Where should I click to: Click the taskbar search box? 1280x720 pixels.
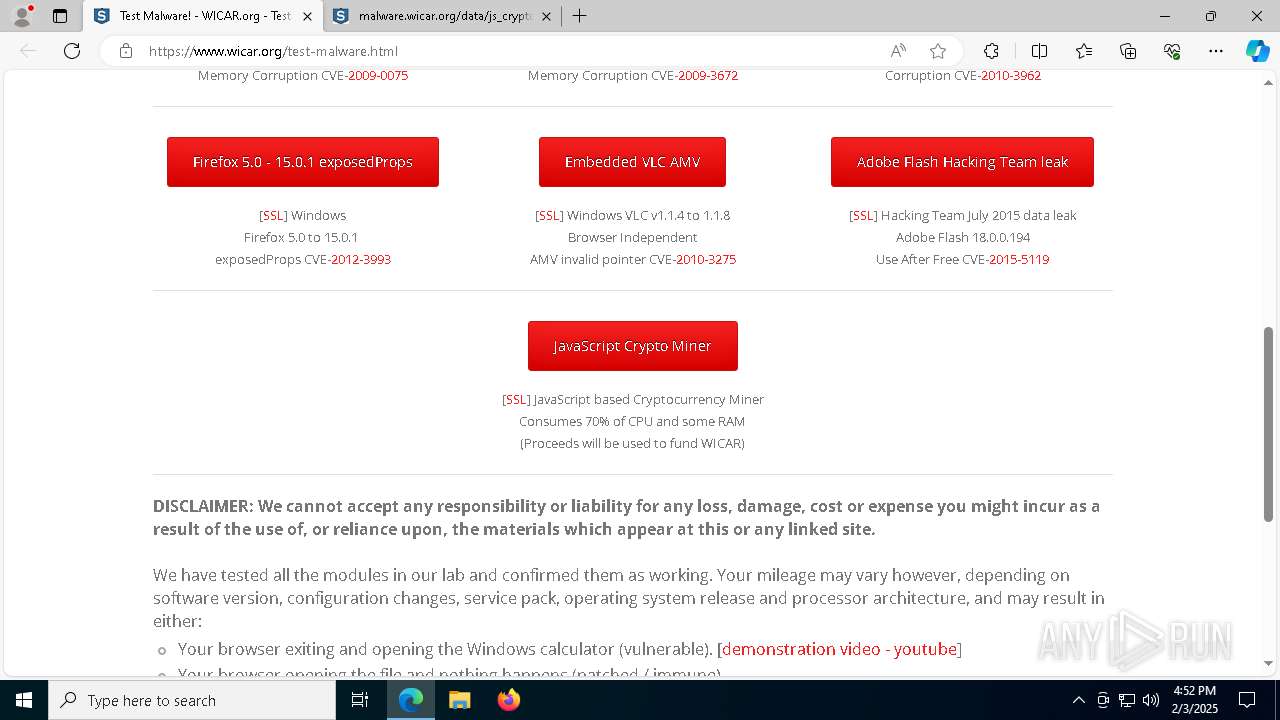pos(192,700)
